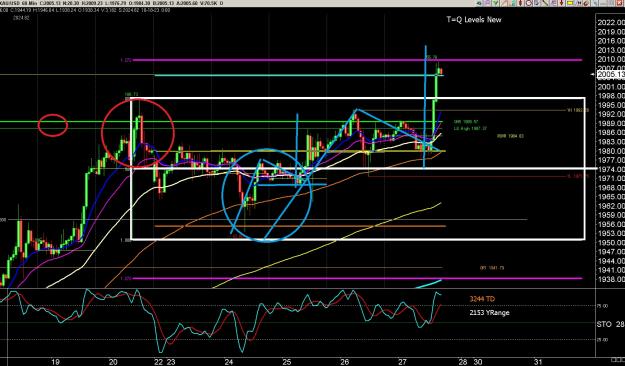Click the eye icon in the top toolbar
This screenshot has width=625, height=366.
tap(479, 3)
